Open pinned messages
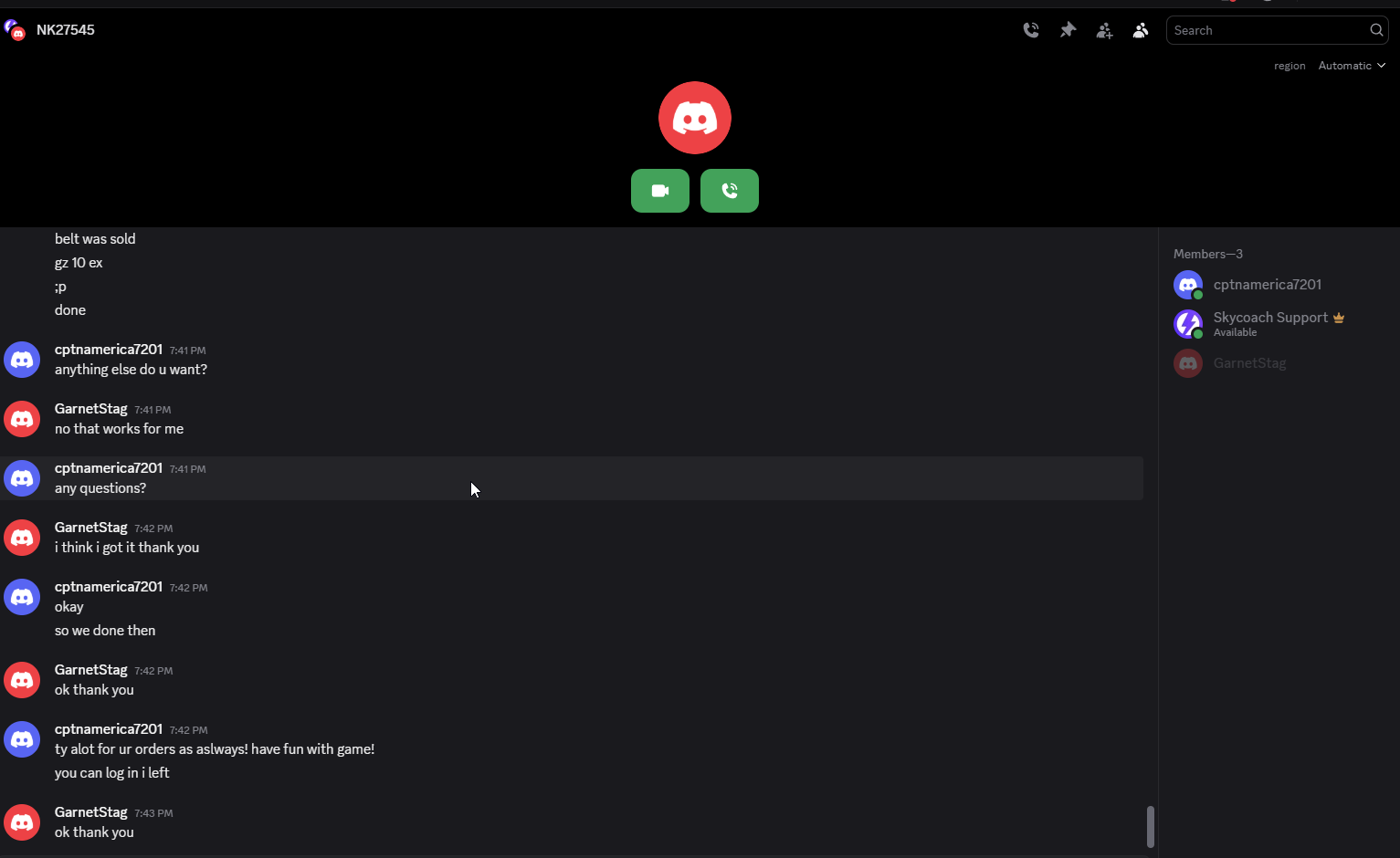Viewport: 1400px width, 858px height. point(1068,30)
